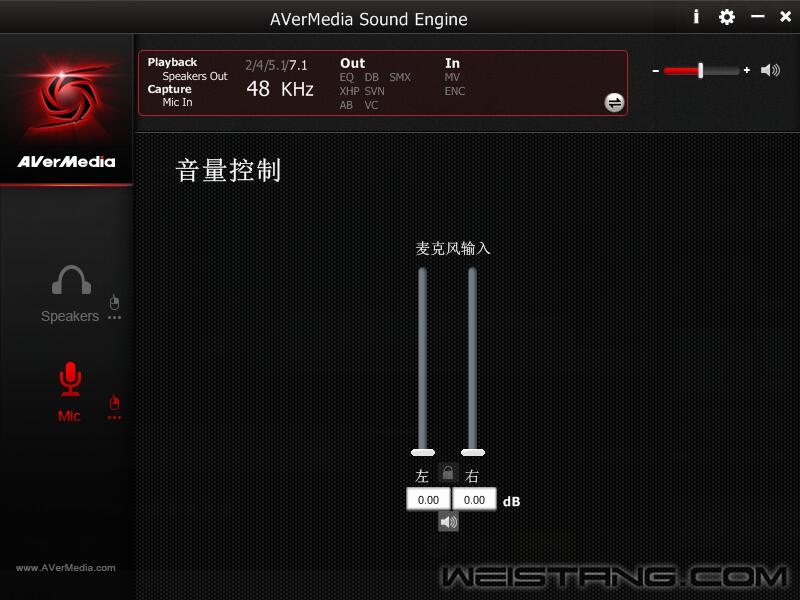Click the 48 KHz sample rate text
This screenshot has height=600, width=800.
280,89
